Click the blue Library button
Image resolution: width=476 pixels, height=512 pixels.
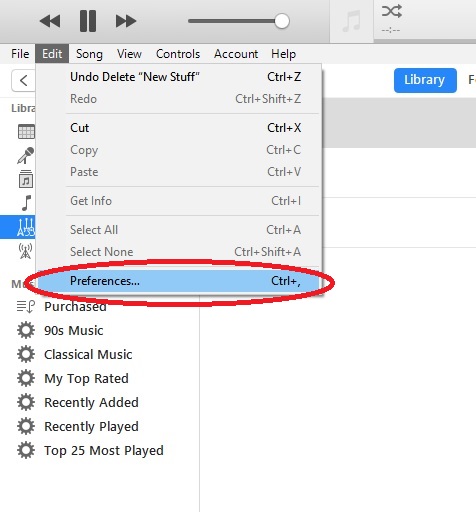[425, 80]
